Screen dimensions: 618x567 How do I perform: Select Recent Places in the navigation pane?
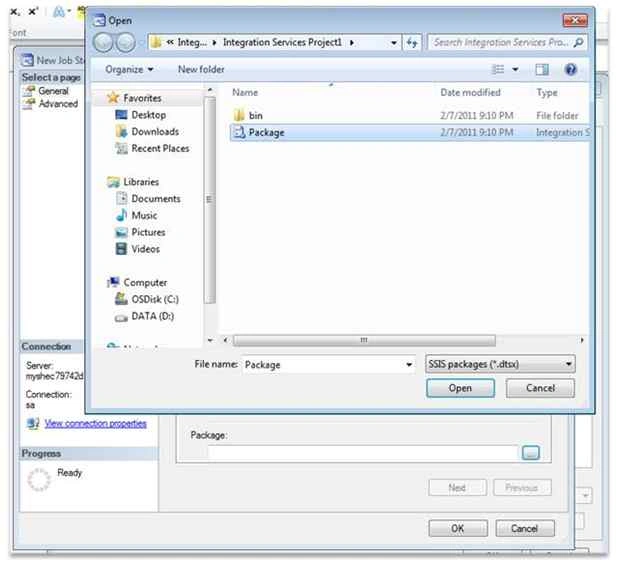[x=160, y=149]
